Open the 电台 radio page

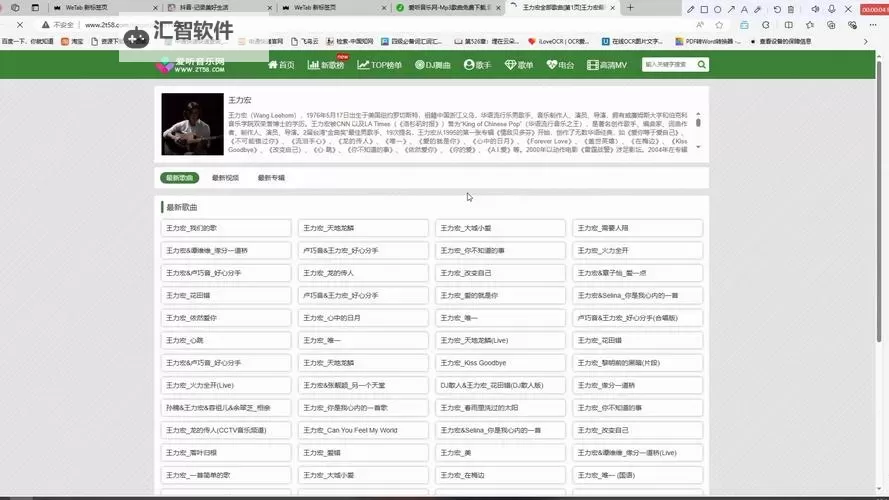click(x=560, y=65)
